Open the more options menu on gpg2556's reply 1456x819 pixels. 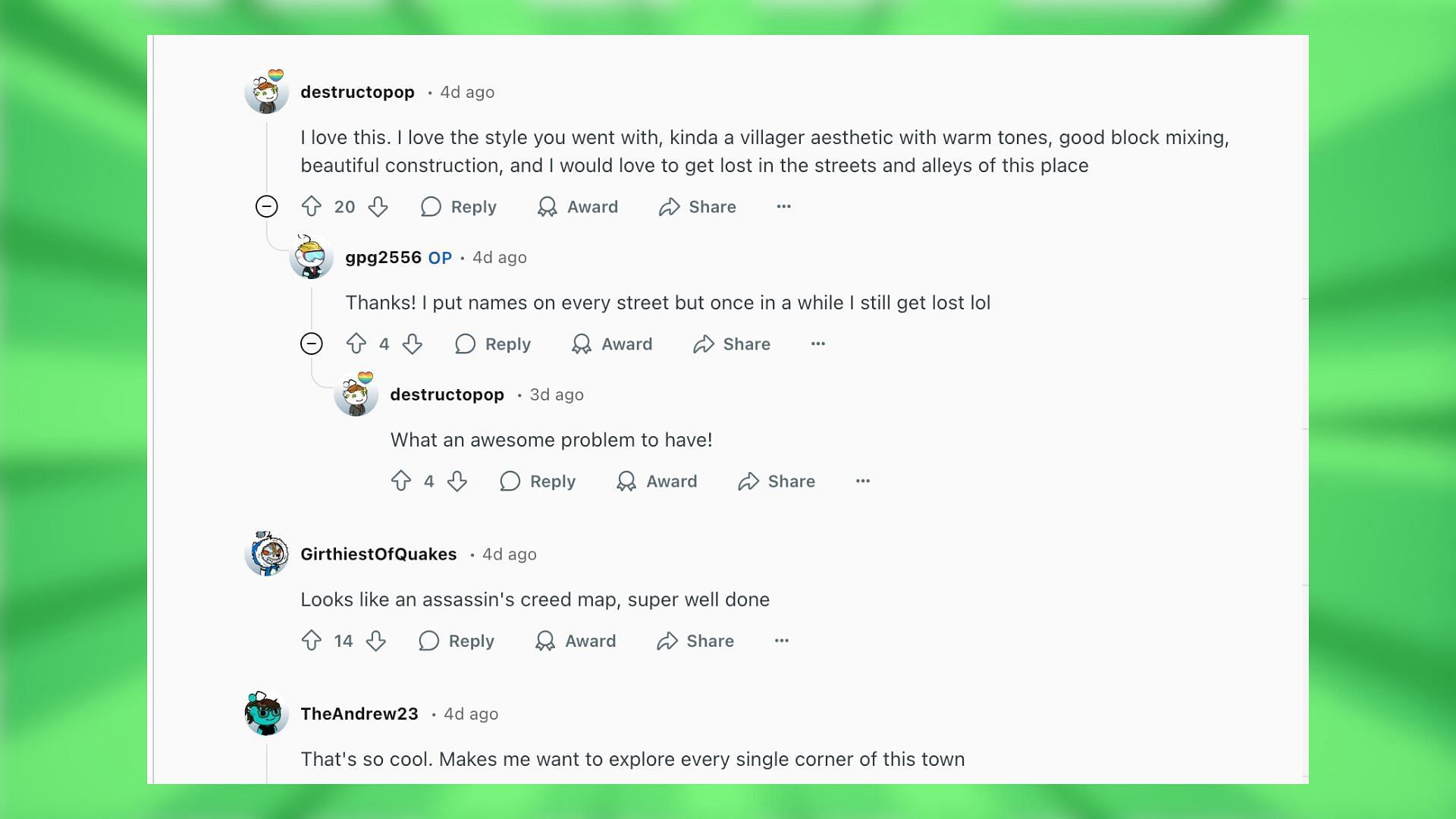click(x=818, y=343)
